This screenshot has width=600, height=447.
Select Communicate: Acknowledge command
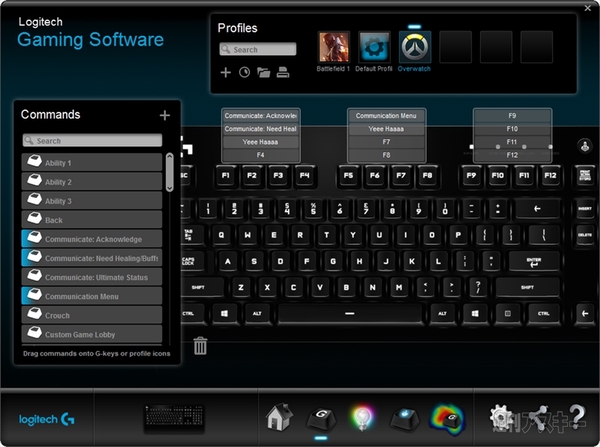pyautogui.click(x=92, y=239)
